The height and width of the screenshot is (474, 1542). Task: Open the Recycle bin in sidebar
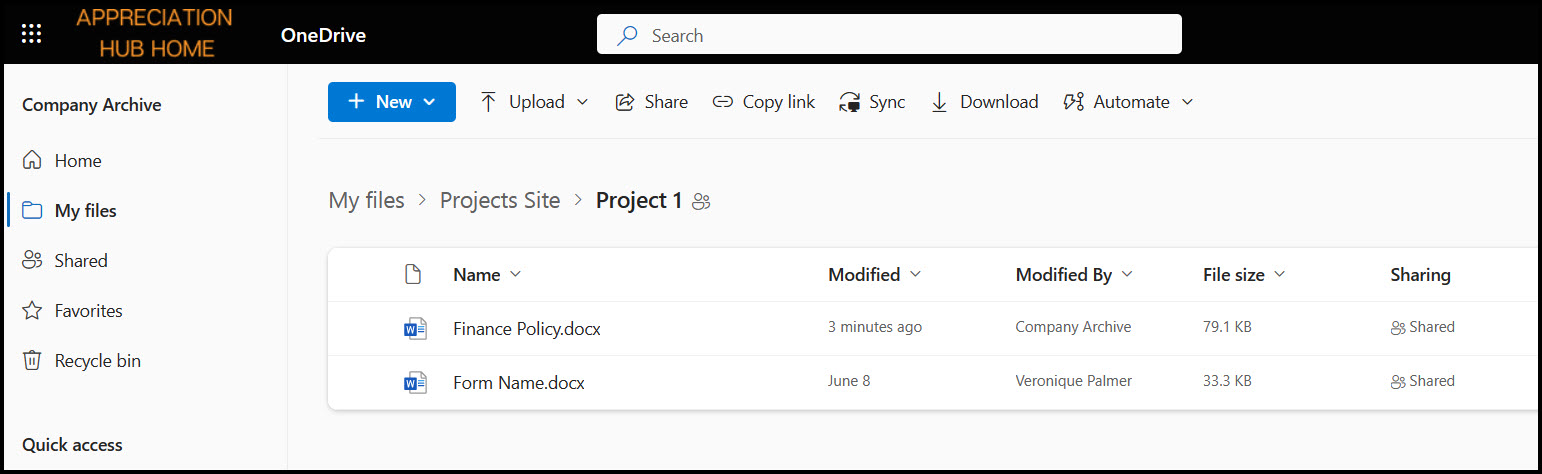pos(97,361)
